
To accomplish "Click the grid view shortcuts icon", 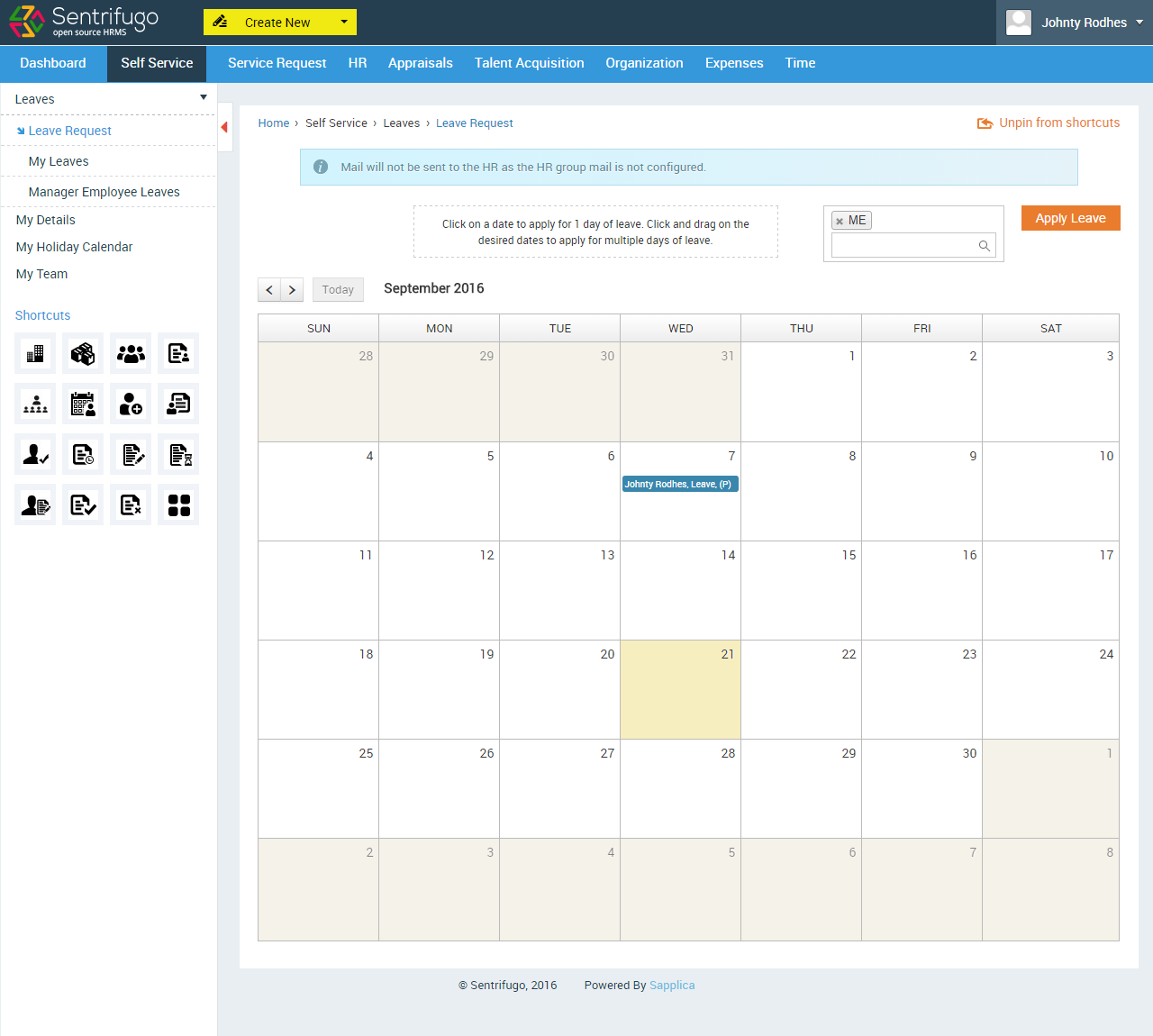I will pos(177,504).
